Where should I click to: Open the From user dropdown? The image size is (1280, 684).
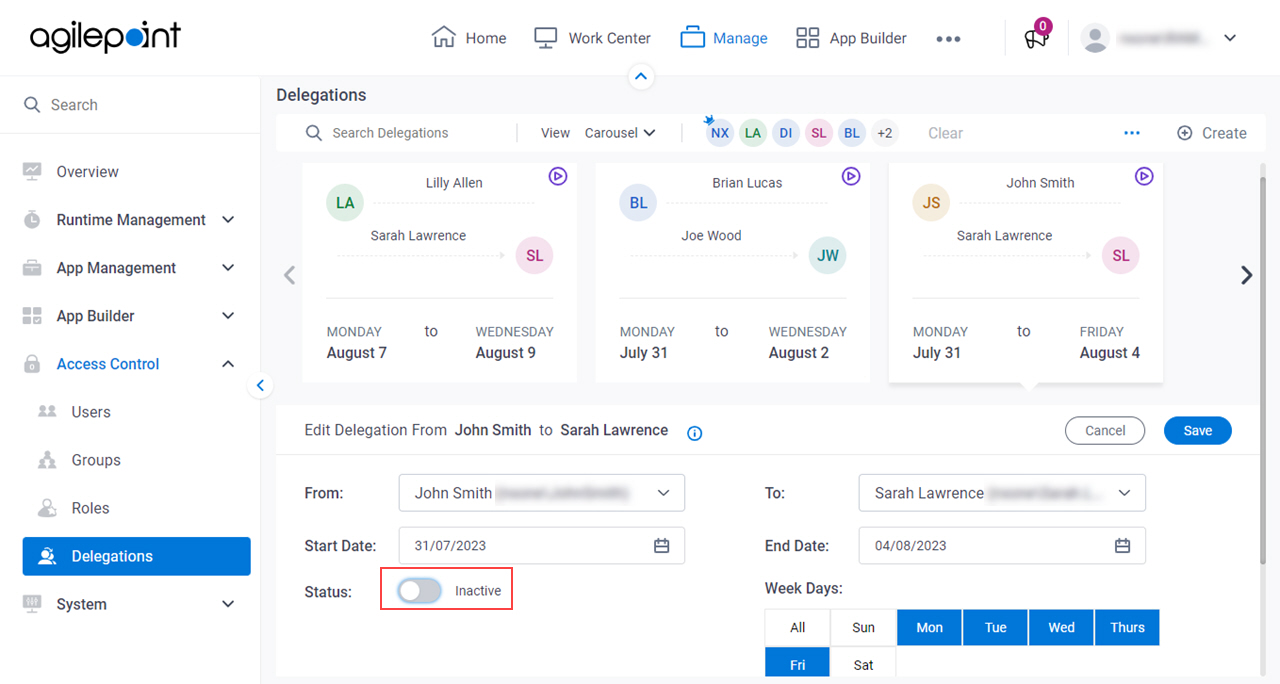pos(542,493)
